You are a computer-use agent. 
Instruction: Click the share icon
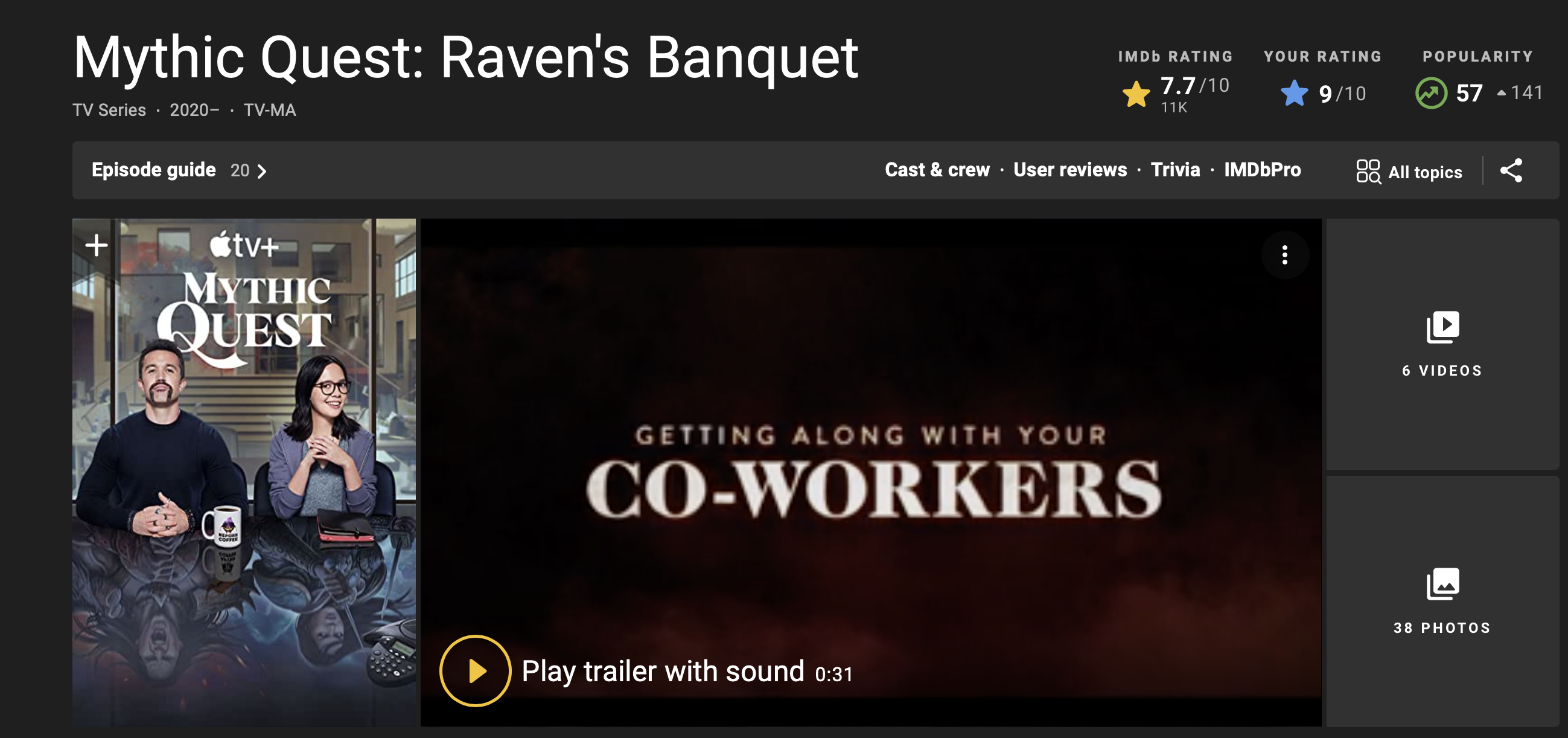(1511, 170)
